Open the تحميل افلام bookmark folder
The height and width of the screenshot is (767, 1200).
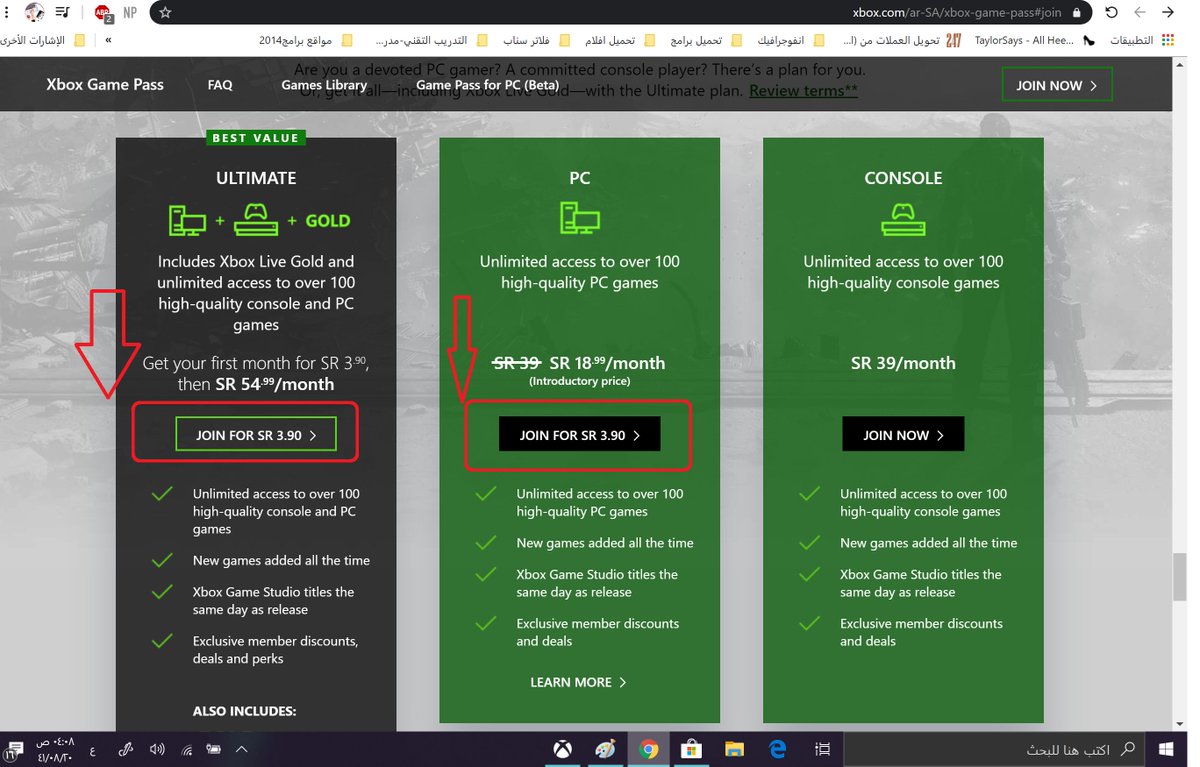[x=621, y=40]
